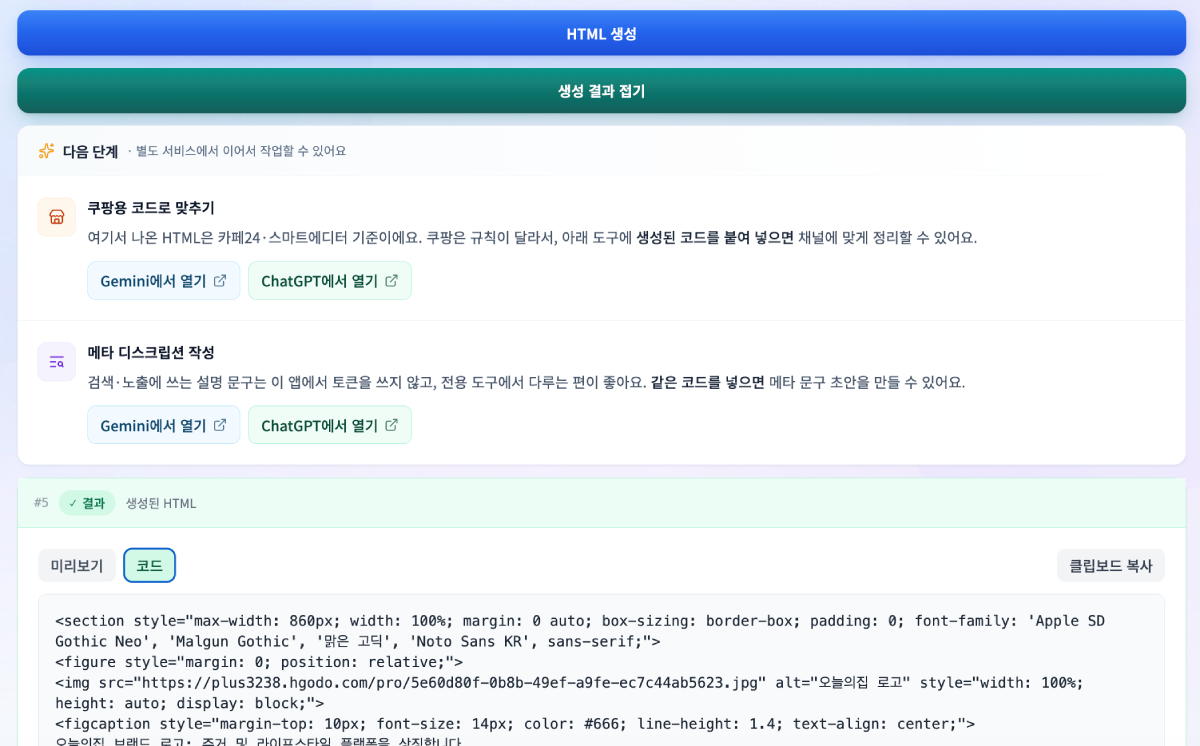Viewport: 1200px width, 746px height.
Task: Click the 쿠팡용 코드로 맞추기 heading
Action: pyautogui.click(x=151, y=208)
